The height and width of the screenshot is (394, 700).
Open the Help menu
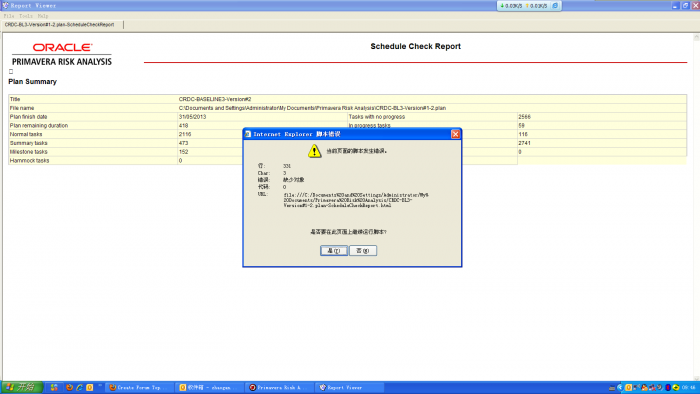pos(43,16)
